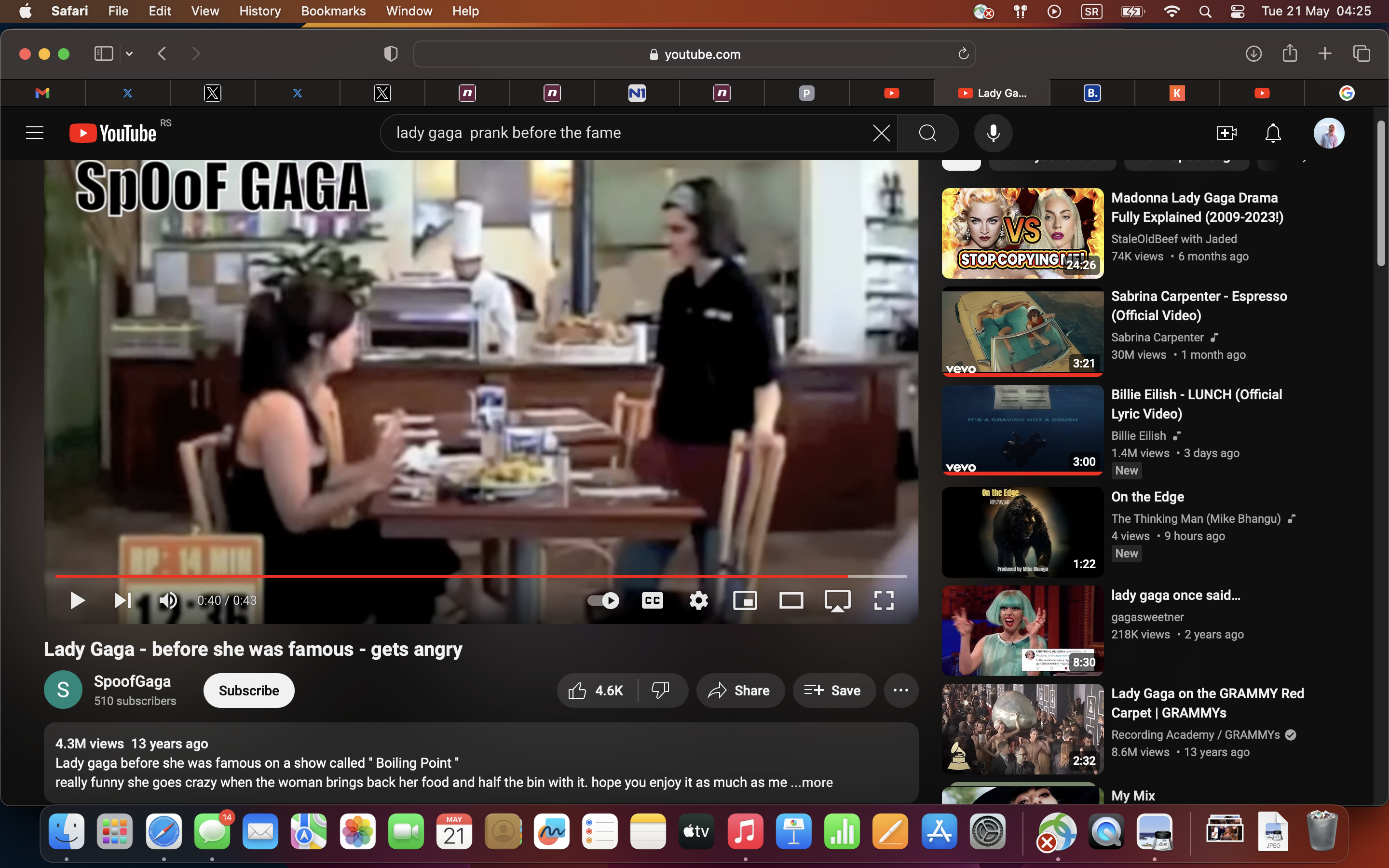
Task: Open video settings gear
Action: (x=698, y=600)
